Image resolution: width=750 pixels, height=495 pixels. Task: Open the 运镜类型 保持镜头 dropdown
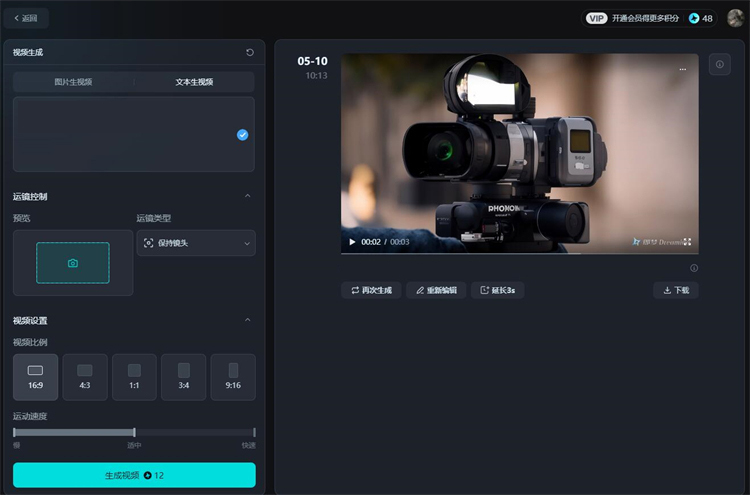coord(196,243)
